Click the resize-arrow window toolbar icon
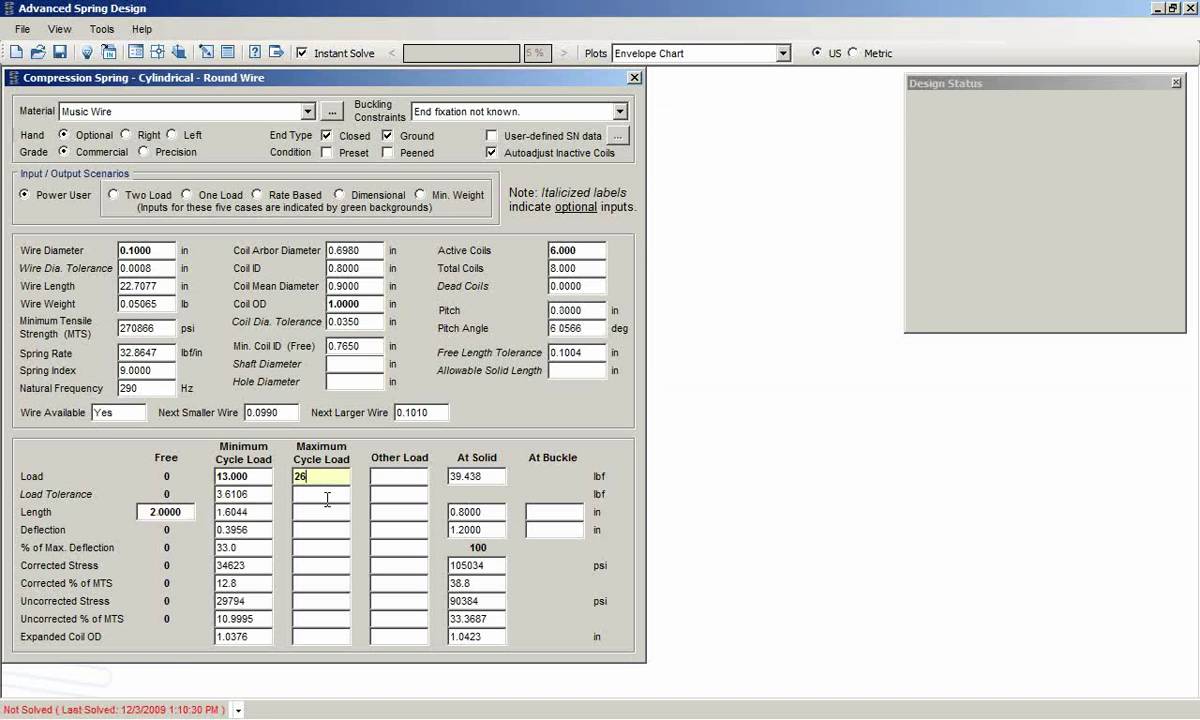 pos(206,53)
